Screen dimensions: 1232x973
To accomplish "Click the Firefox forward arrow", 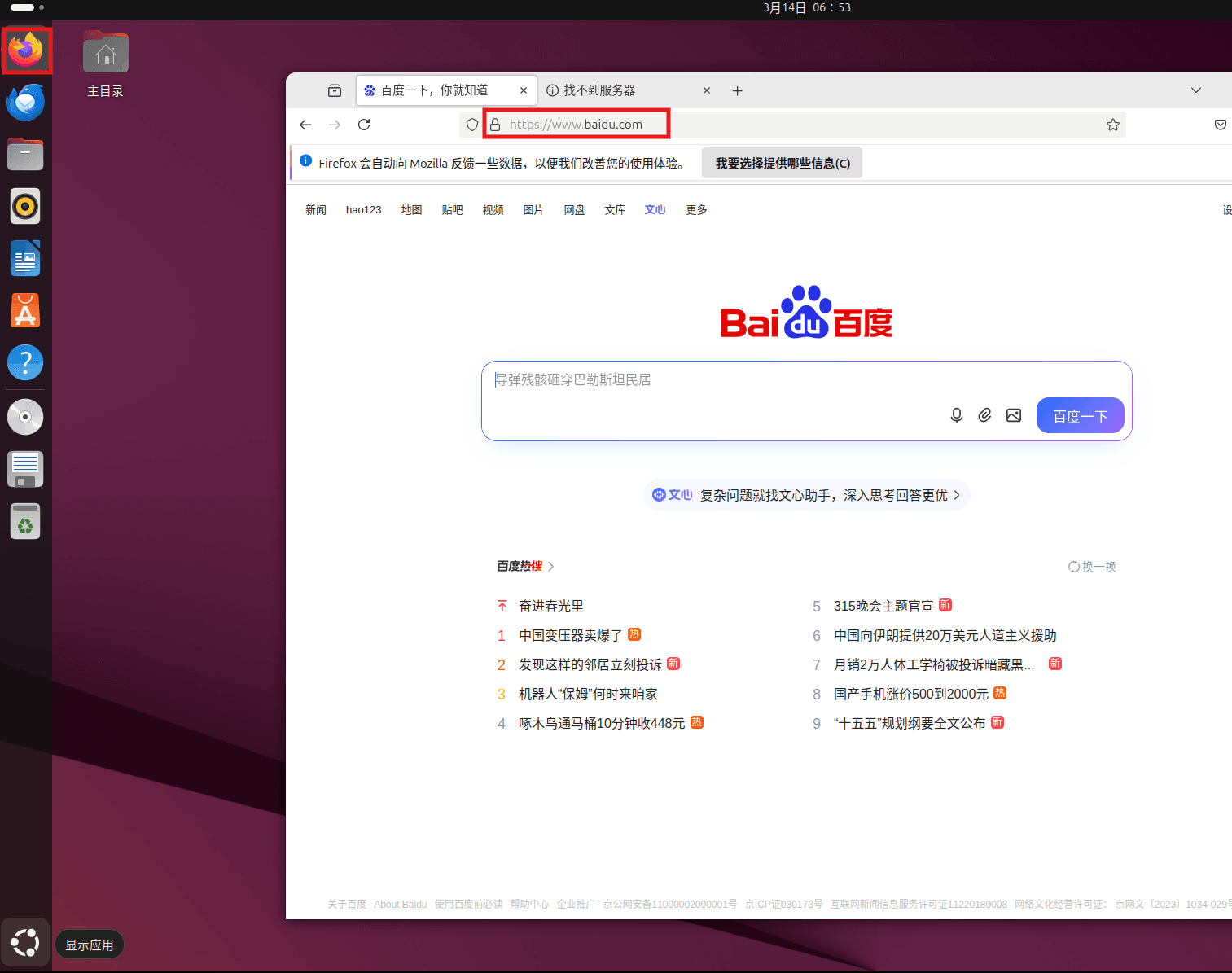I will coord(335,125).
